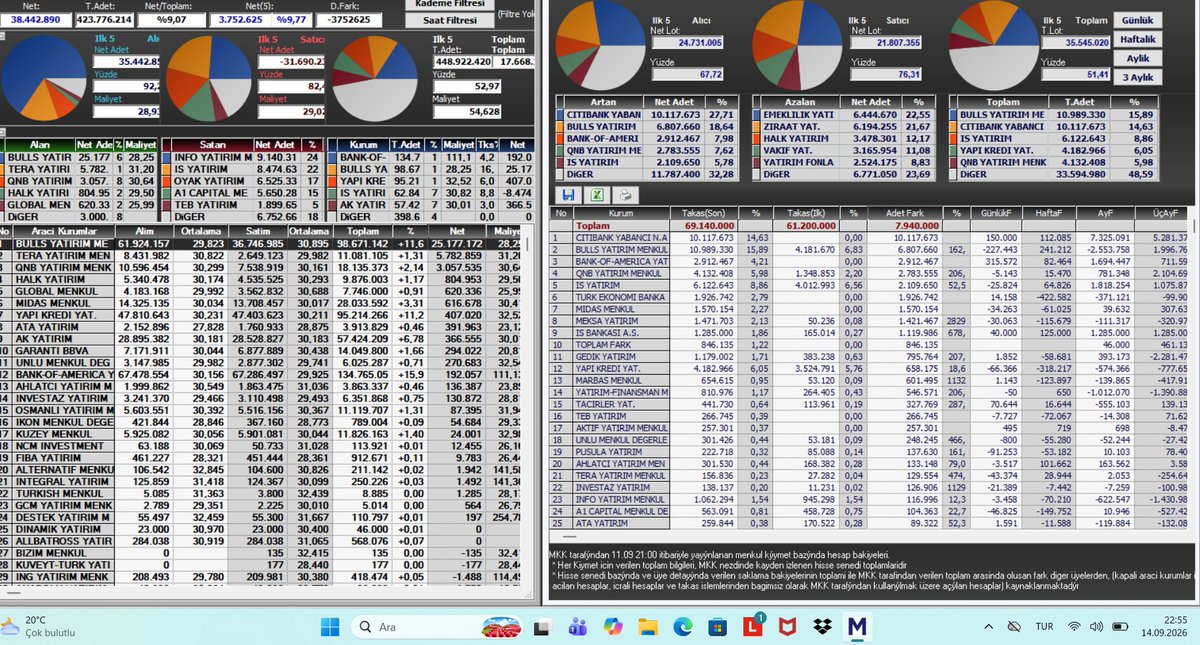
Task: Launch Microsoft Edge from the taskbar
Action: tap(682, 627)
